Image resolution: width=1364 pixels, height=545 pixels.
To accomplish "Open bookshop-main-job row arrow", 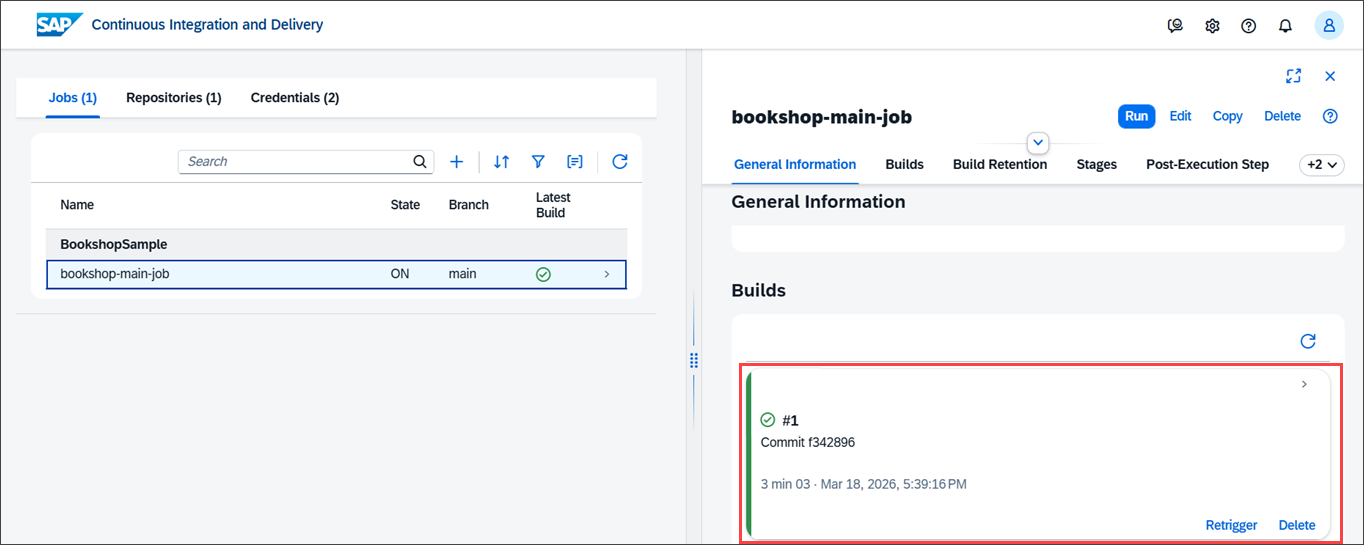I will click(x=607, y=274).
